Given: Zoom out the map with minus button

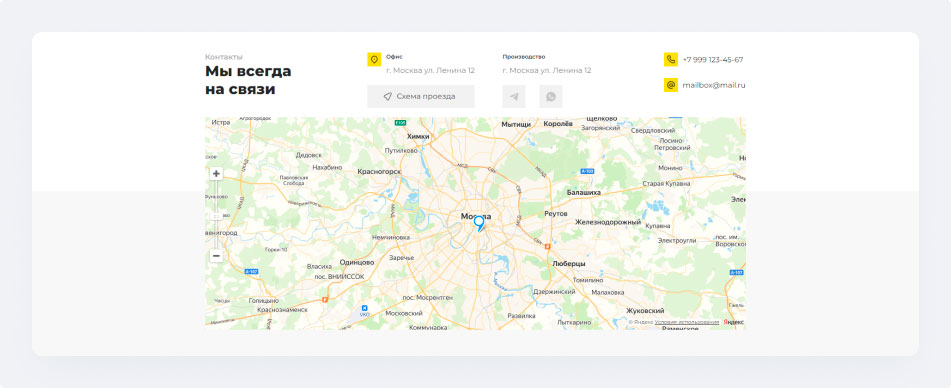Looking at the screenshot, I should [216, 256].
